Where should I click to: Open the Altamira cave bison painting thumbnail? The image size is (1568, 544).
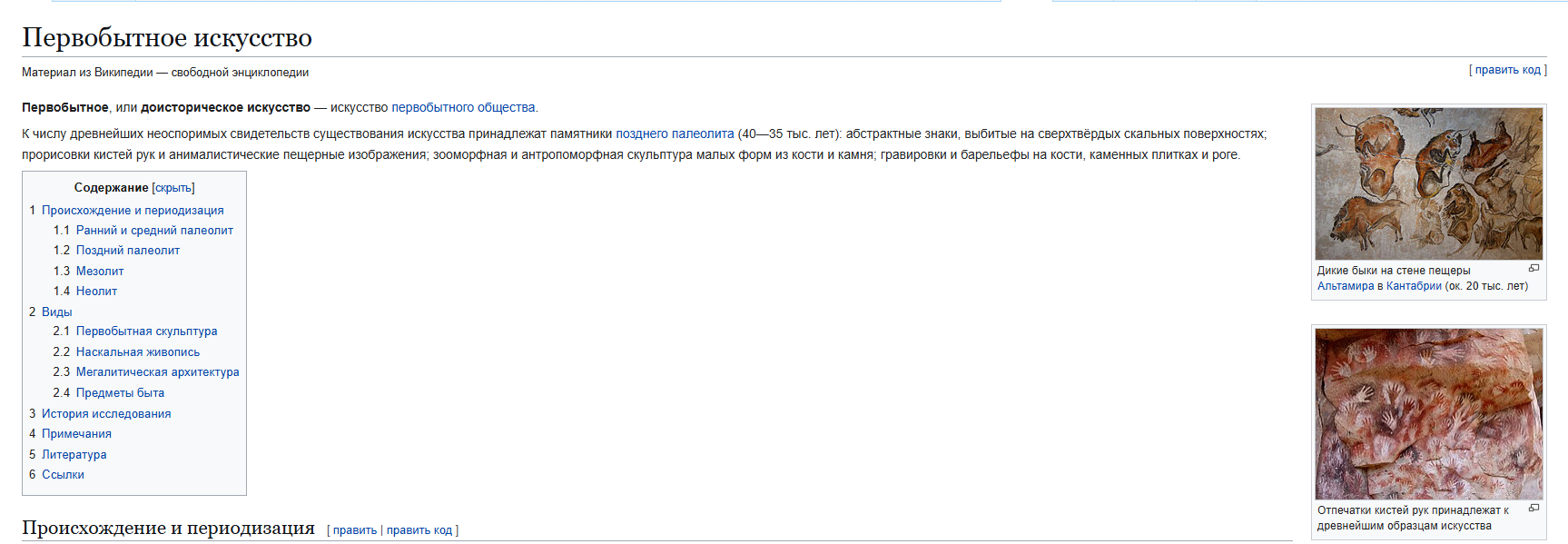pos(1428,183)
